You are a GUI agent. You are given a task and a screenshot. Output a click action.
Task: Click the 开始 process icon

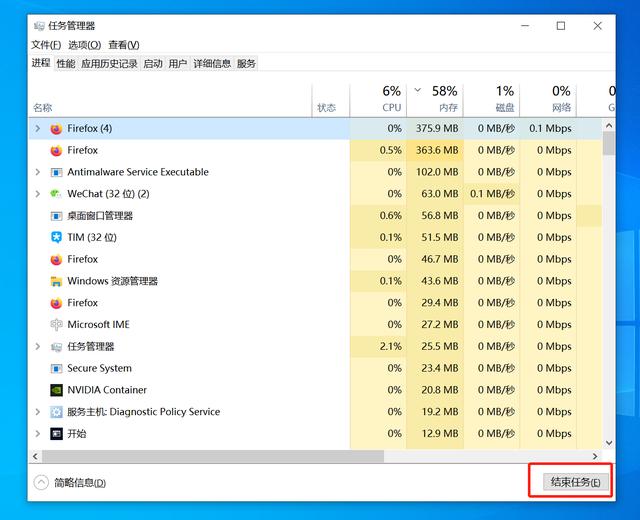[56, 433]
